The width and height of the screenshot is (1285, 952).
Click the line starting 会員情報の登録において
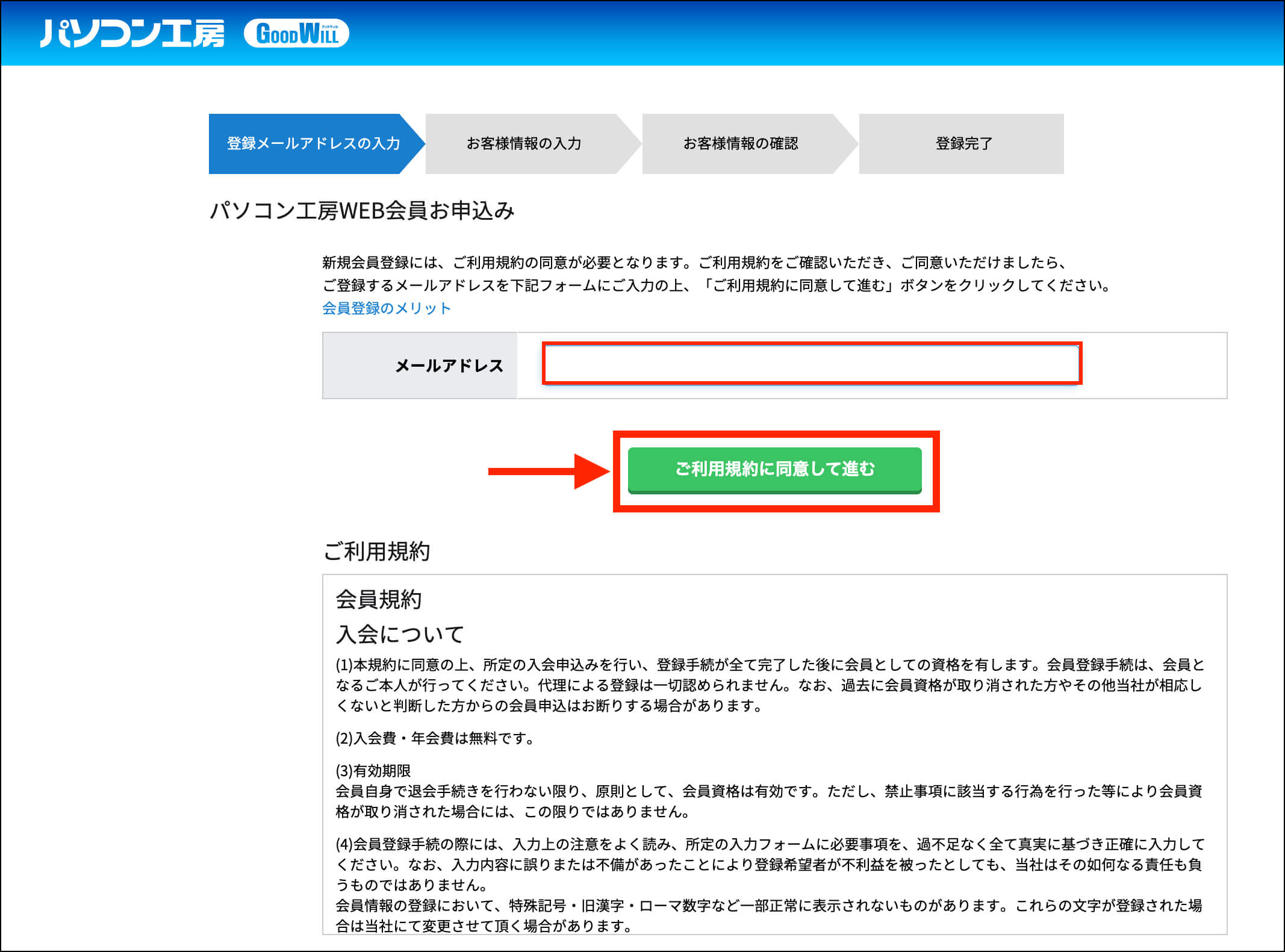(x=769, y=906)
